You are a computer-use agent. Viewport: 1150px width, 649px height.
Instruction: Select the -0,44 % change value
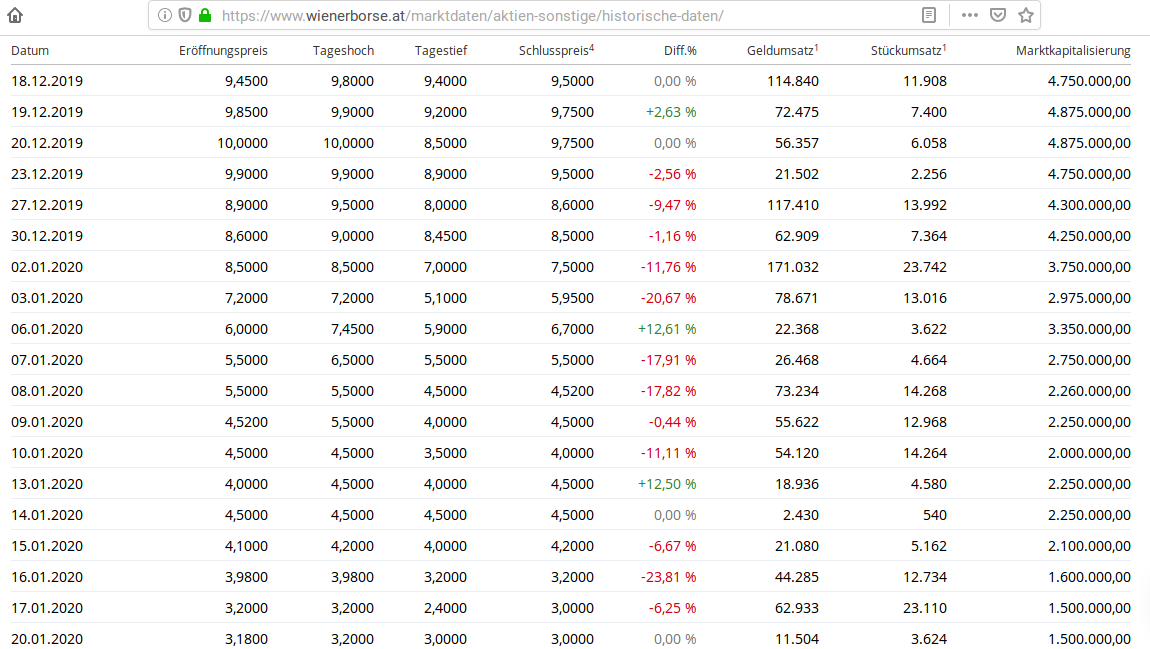(673, 422)
